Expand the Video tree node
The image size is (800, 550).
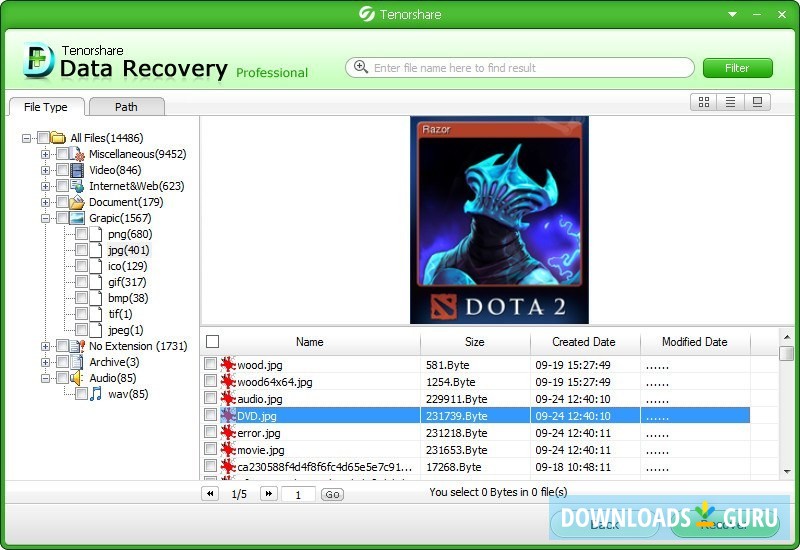45,170
